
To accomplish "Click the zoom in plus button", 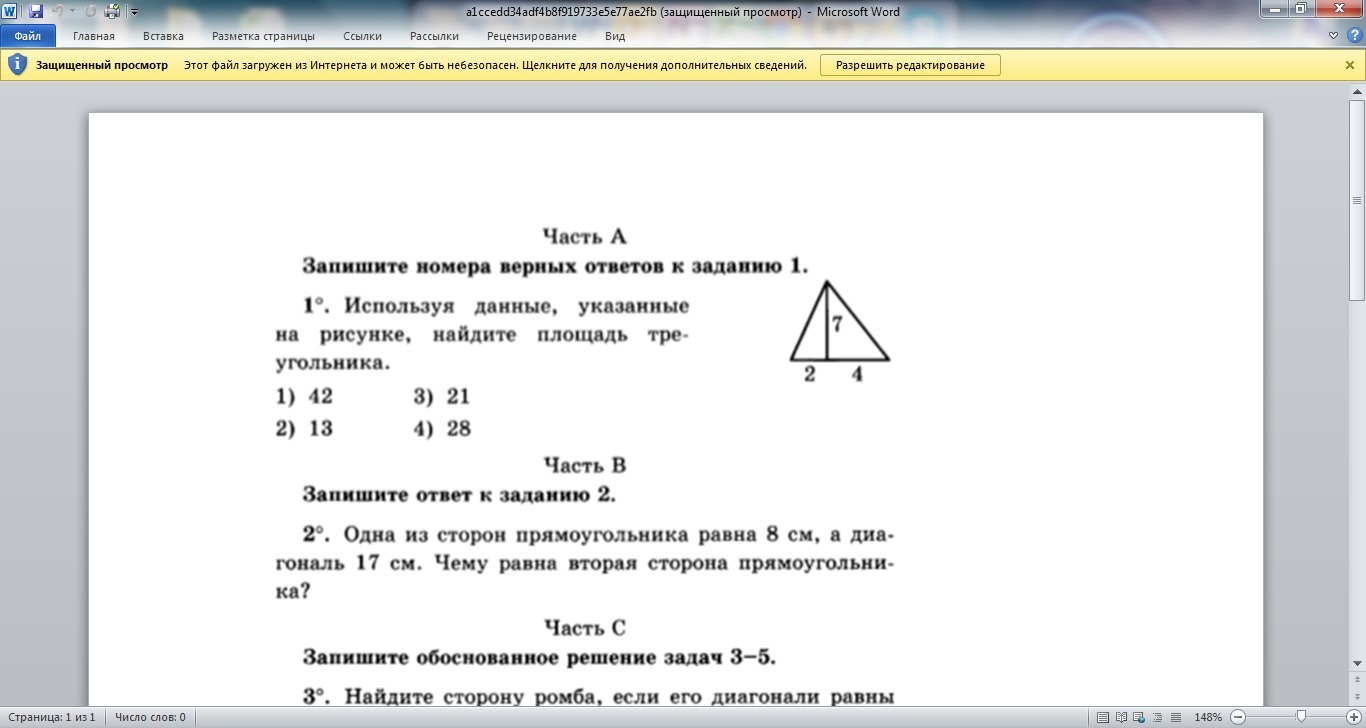I will pos(1354,717).
